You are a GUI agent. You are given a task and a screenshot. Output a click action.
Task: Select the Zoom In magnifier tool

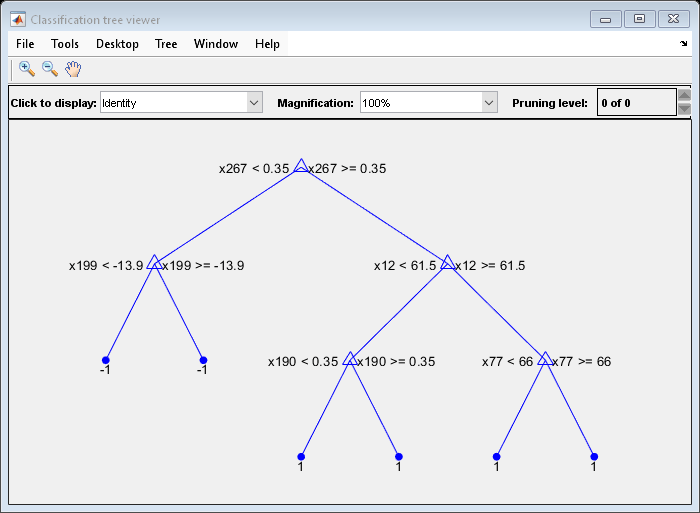tap(27, 69)
